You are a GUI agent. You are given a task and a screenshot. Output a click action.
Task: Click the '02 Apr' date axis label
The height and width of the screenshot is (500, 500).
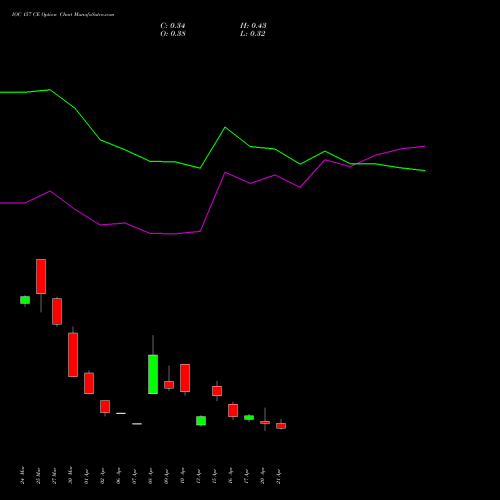(x=102, y=476)
